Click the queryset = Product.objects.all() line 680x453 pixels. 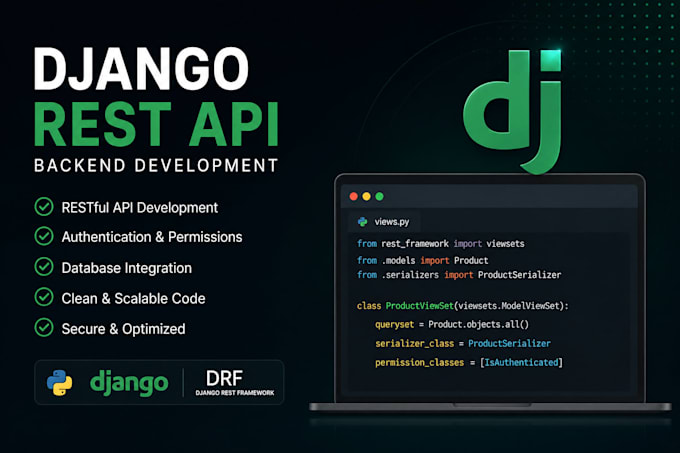tap(452, 325)
